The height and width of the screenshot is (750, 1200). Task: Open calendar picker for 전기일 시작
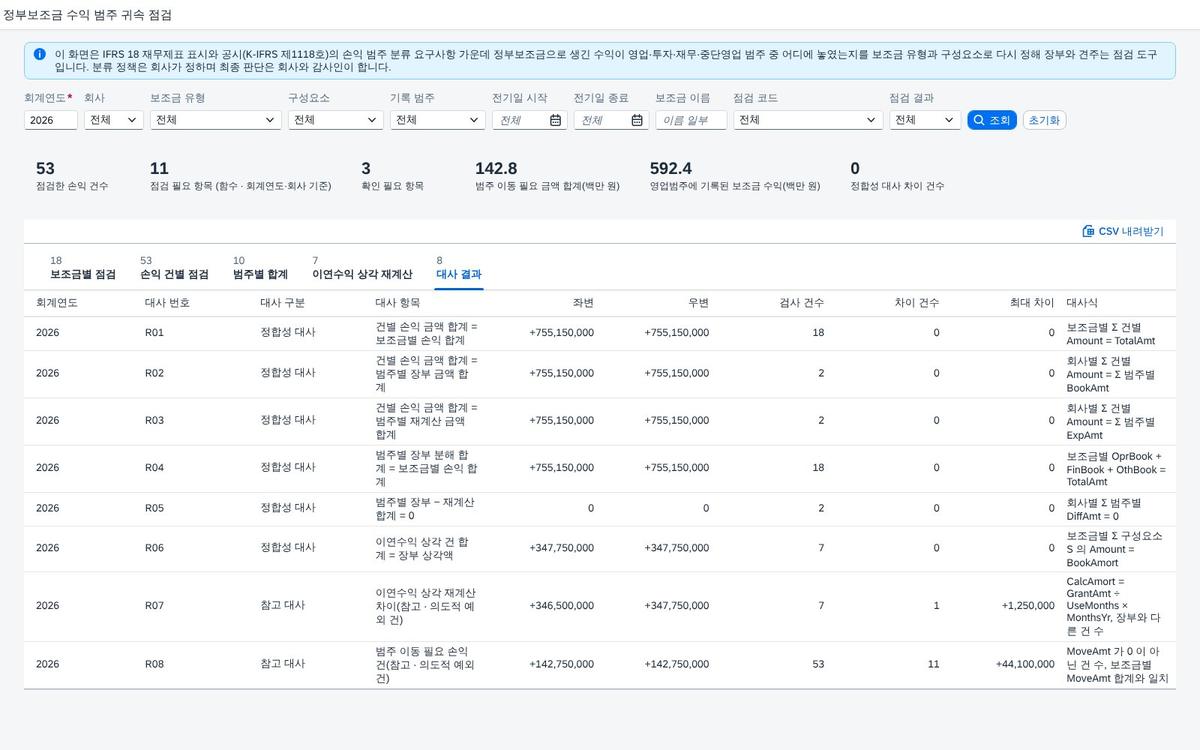pyautogui.click(x=556, y=120)
